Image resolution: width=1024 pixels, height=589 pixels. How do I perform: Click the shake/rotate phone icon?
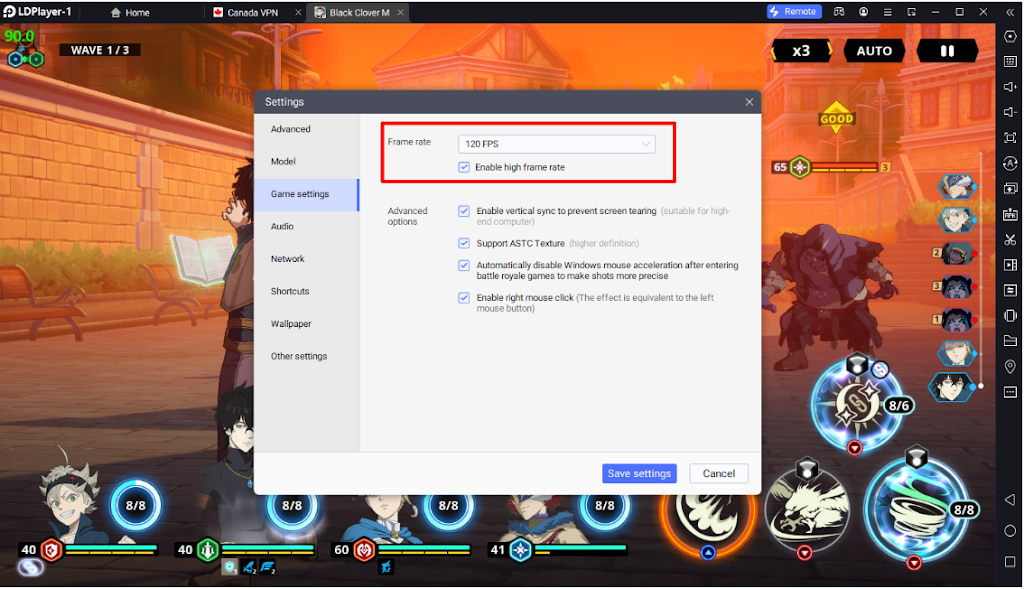tap(1010, 316)
